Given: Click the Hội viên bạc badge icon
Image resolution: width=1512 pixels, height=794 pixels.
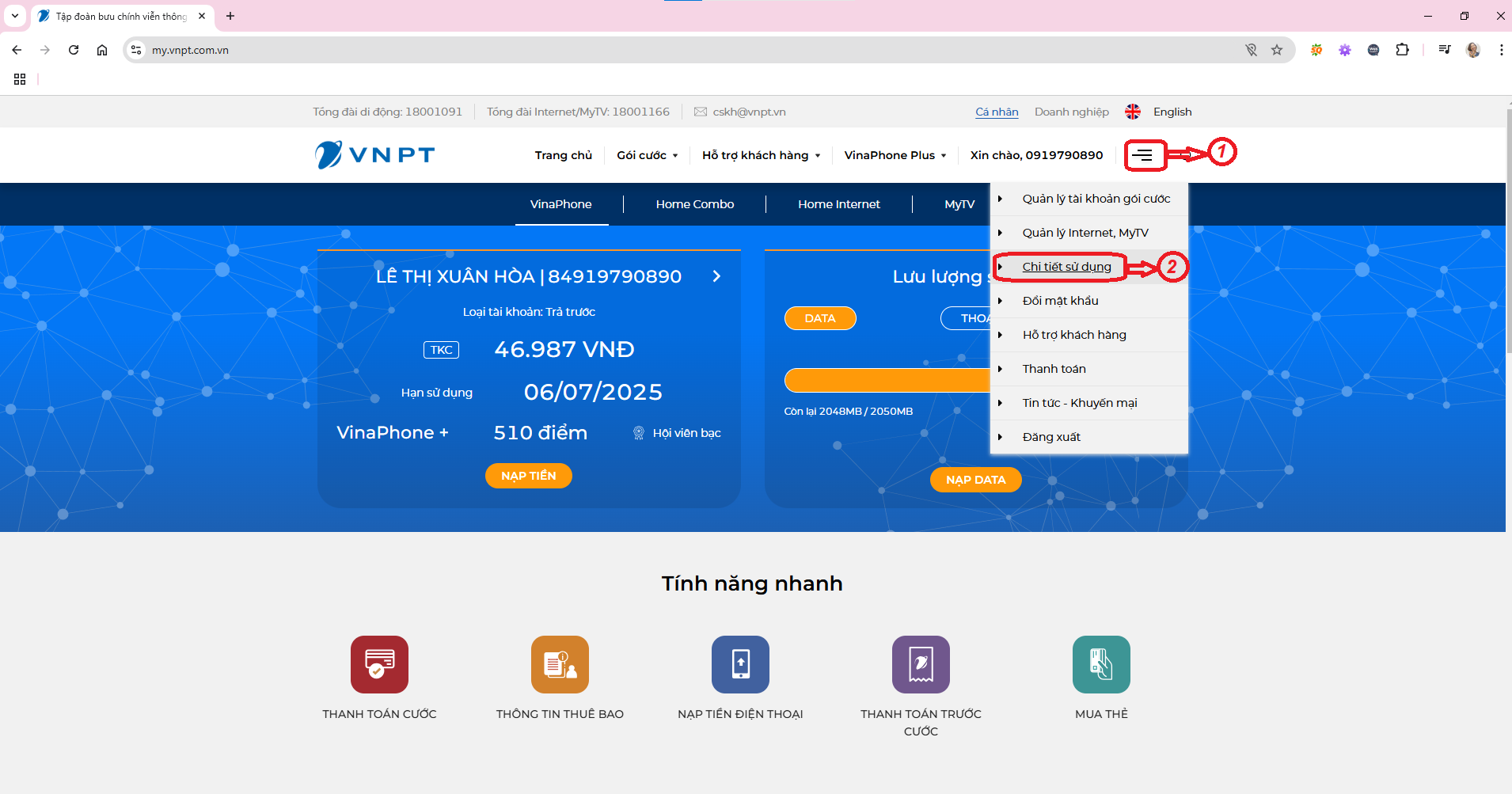Looking at the screenshot, I should [639, 433].
